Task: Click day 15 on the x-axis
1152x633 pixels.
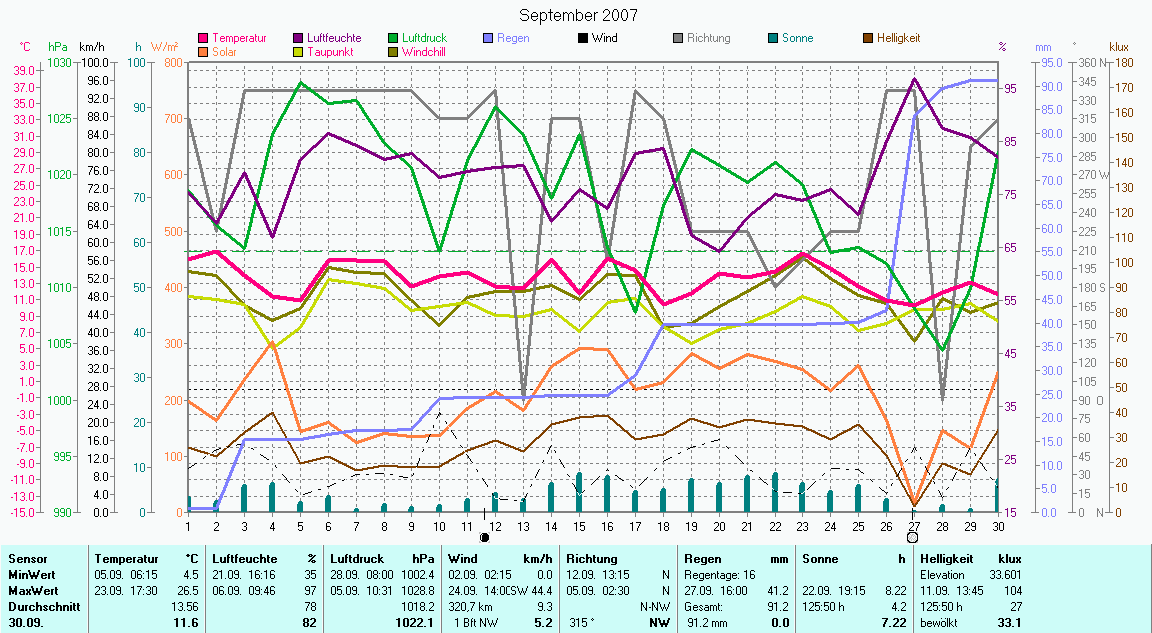Action: click(579, 525)
